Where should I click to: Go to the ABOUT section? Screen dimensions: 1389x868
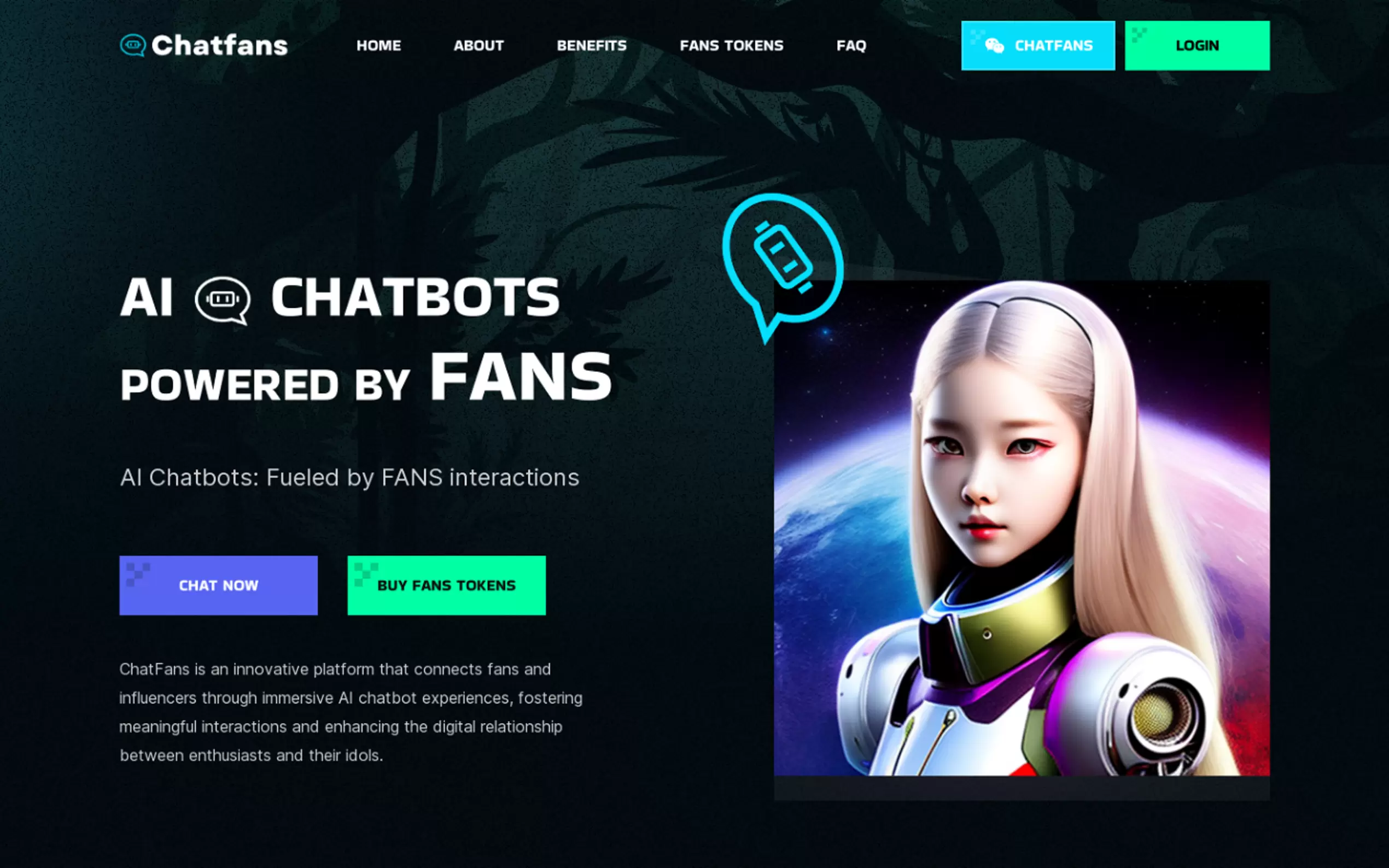pos(478,46)
